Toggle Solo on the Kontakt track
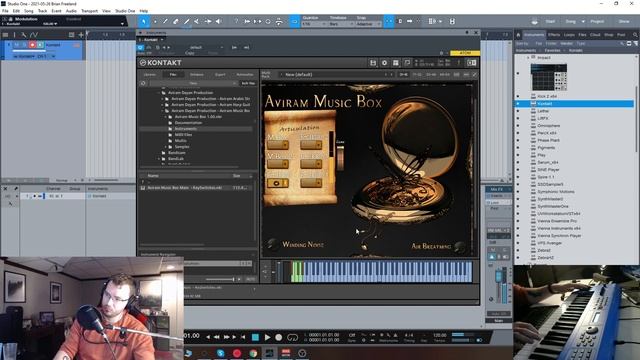The height and width of the screenshot is (360, 640). (x=24, y=45)
